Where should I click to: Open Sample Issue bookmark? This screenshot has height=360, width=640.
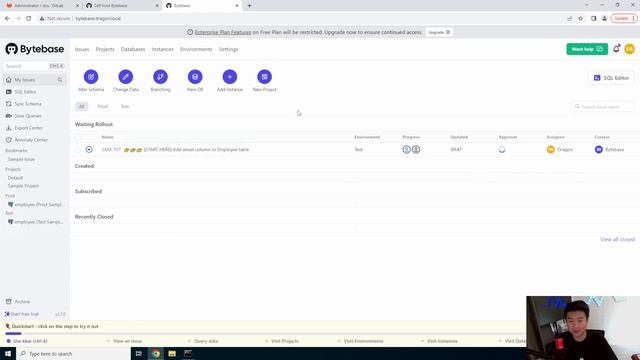[x=21, y=159]
